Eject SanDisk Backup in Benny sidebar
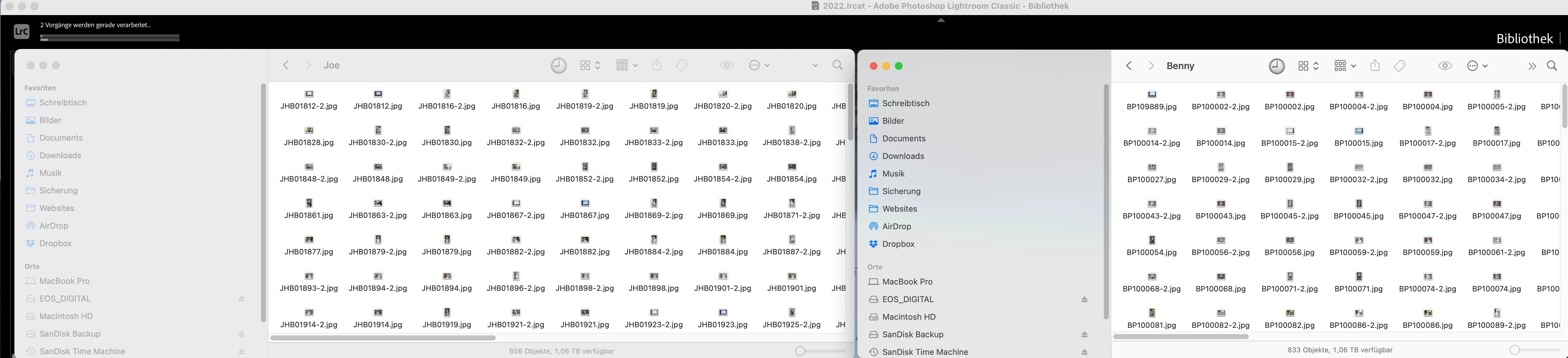Screen dimensions: 1568x358 click(1084, 335)
